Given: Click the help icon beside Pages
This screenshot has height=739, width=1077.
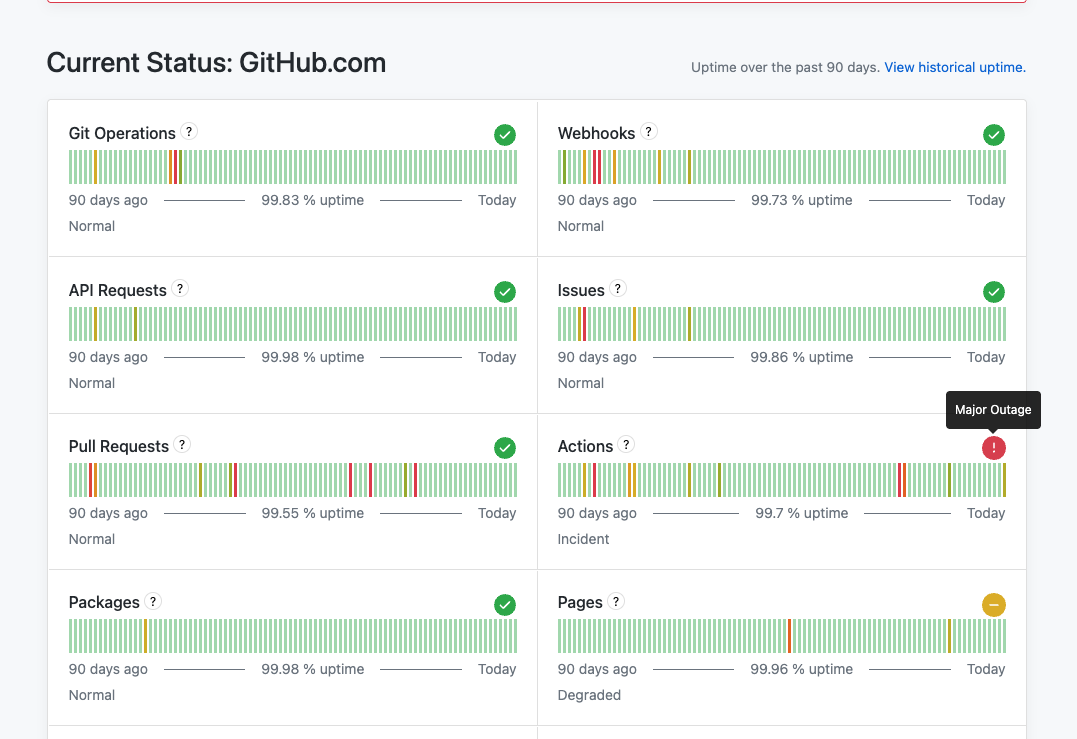Looking at the screenshot, I should tap(616, 602).
